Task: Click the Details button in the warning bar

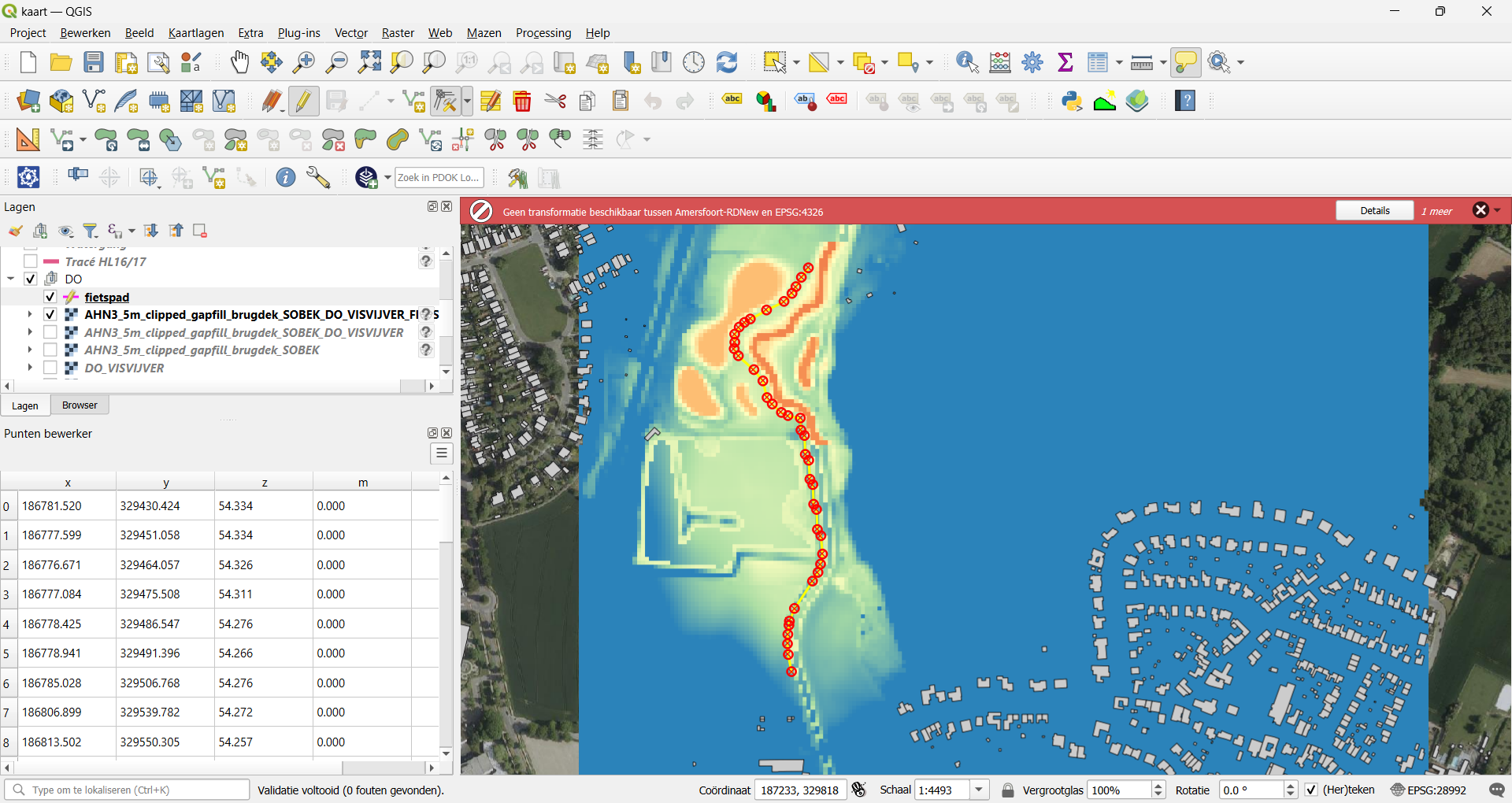Action: (1374, 210)
